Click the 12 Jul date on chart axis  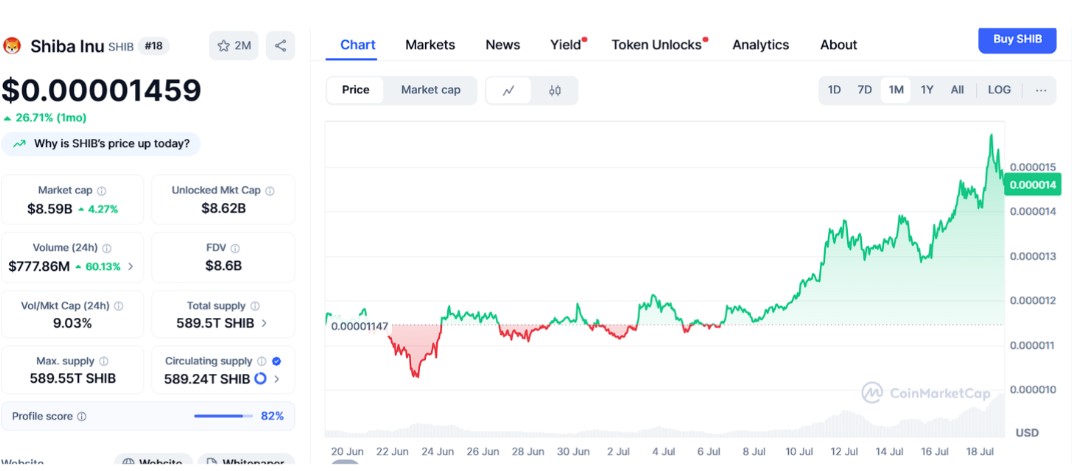(842, 452)
